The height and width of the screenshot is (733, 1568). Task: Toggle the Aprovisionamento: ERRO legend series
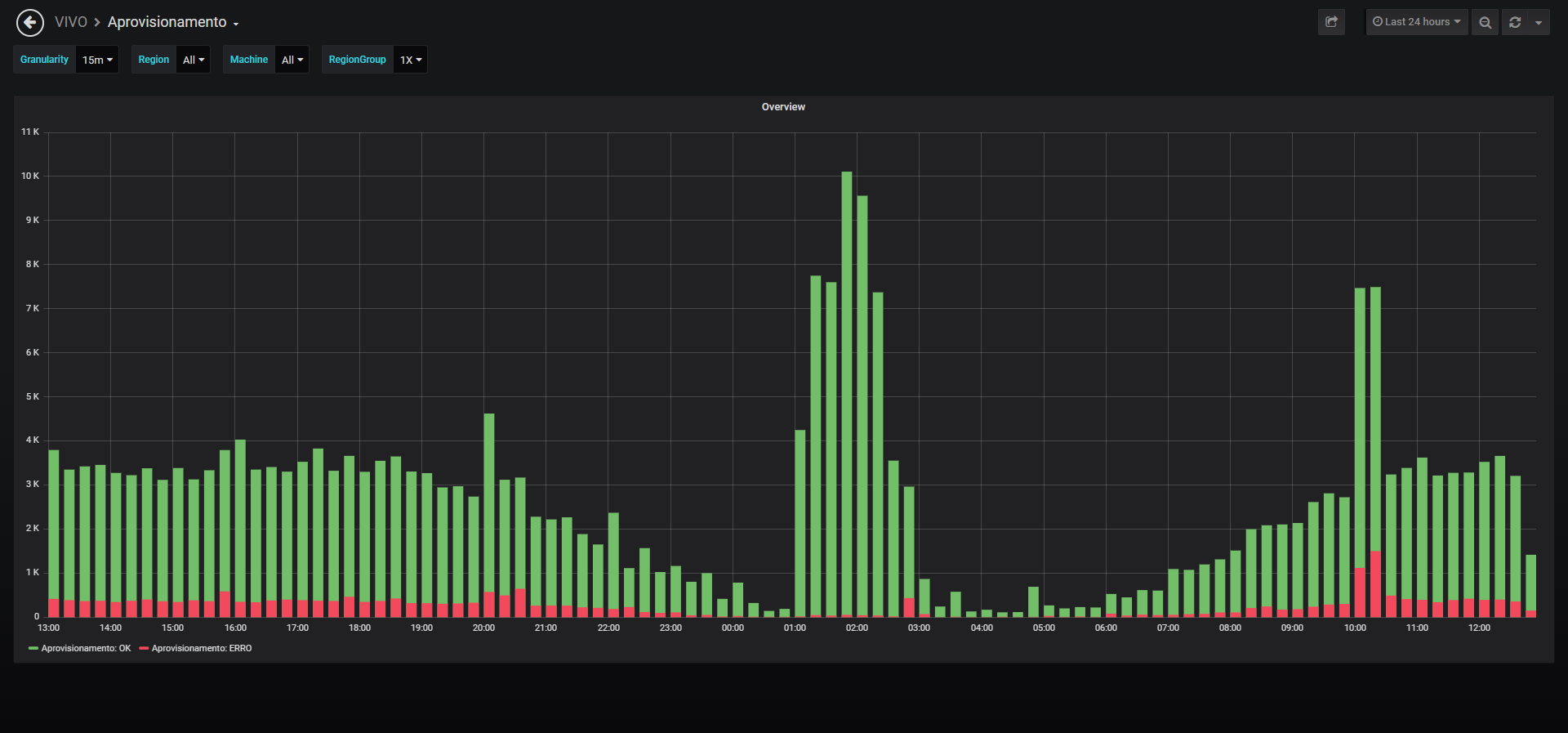coord(202,648)
